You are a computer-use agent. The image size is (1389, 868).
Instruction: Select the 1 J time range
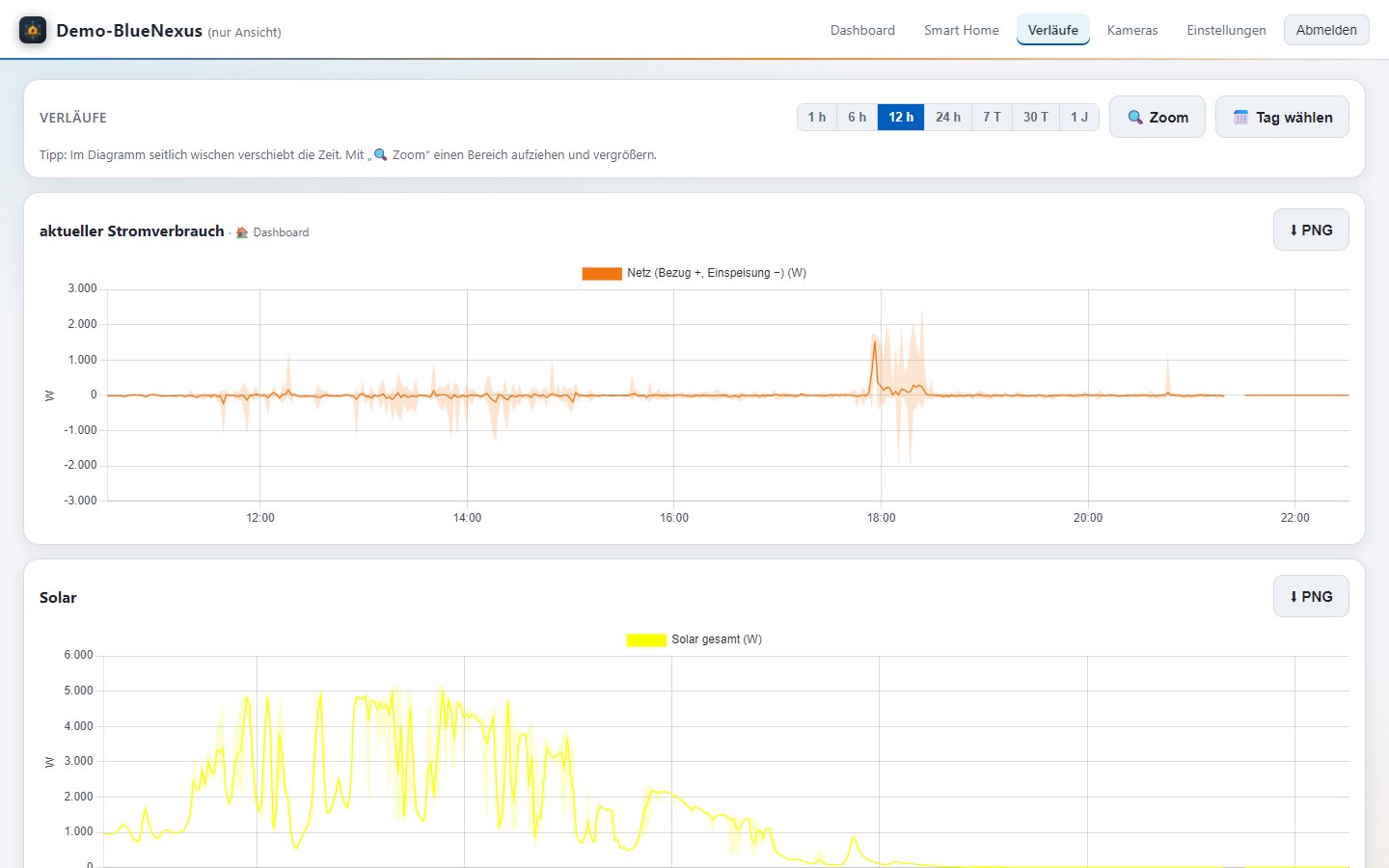[x=1079, y=118]
